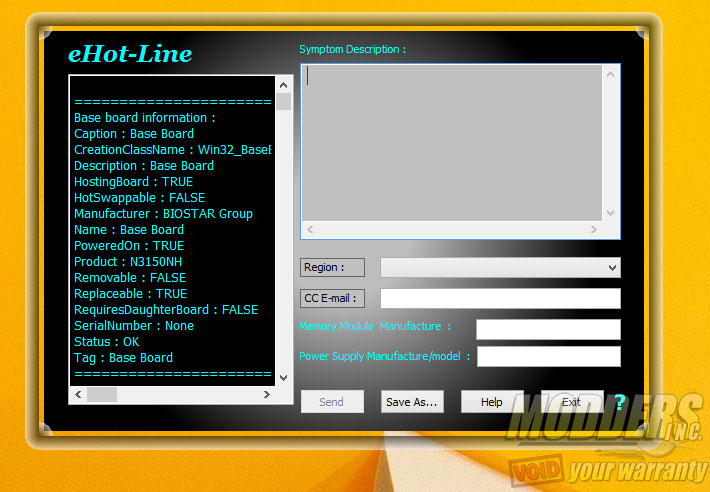Click the 'Description : Base Board' line

(144, 166)
